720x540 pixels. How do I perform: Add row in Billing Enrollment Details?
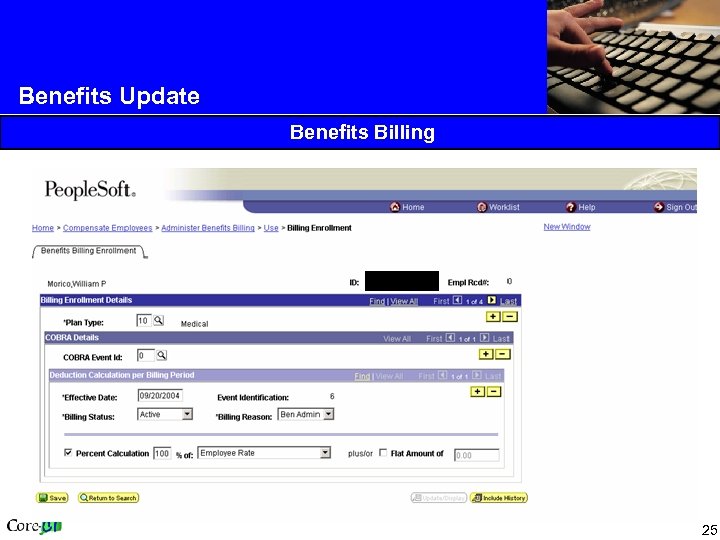coord(493,316)
